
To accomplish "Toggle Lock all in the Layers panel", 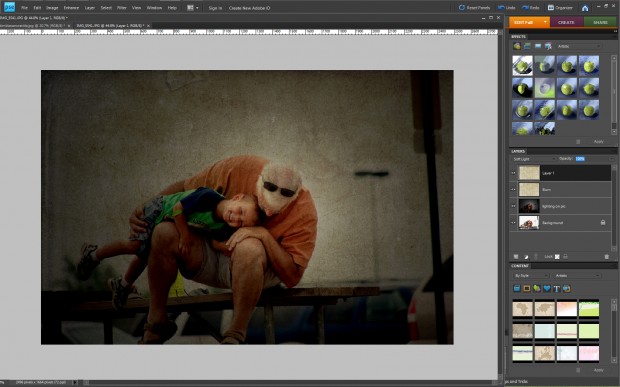I will pos(565,257).
